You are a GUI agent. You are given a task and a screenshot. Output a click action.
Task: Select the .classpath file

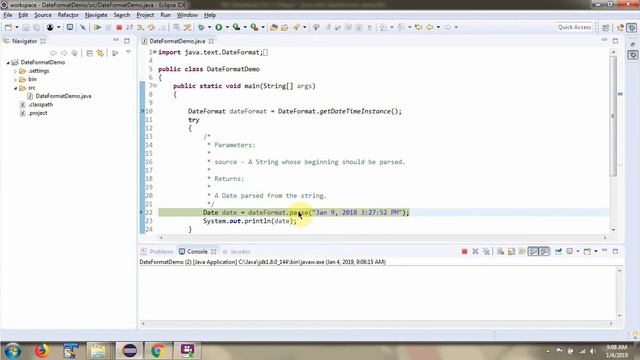coord(40,105)
